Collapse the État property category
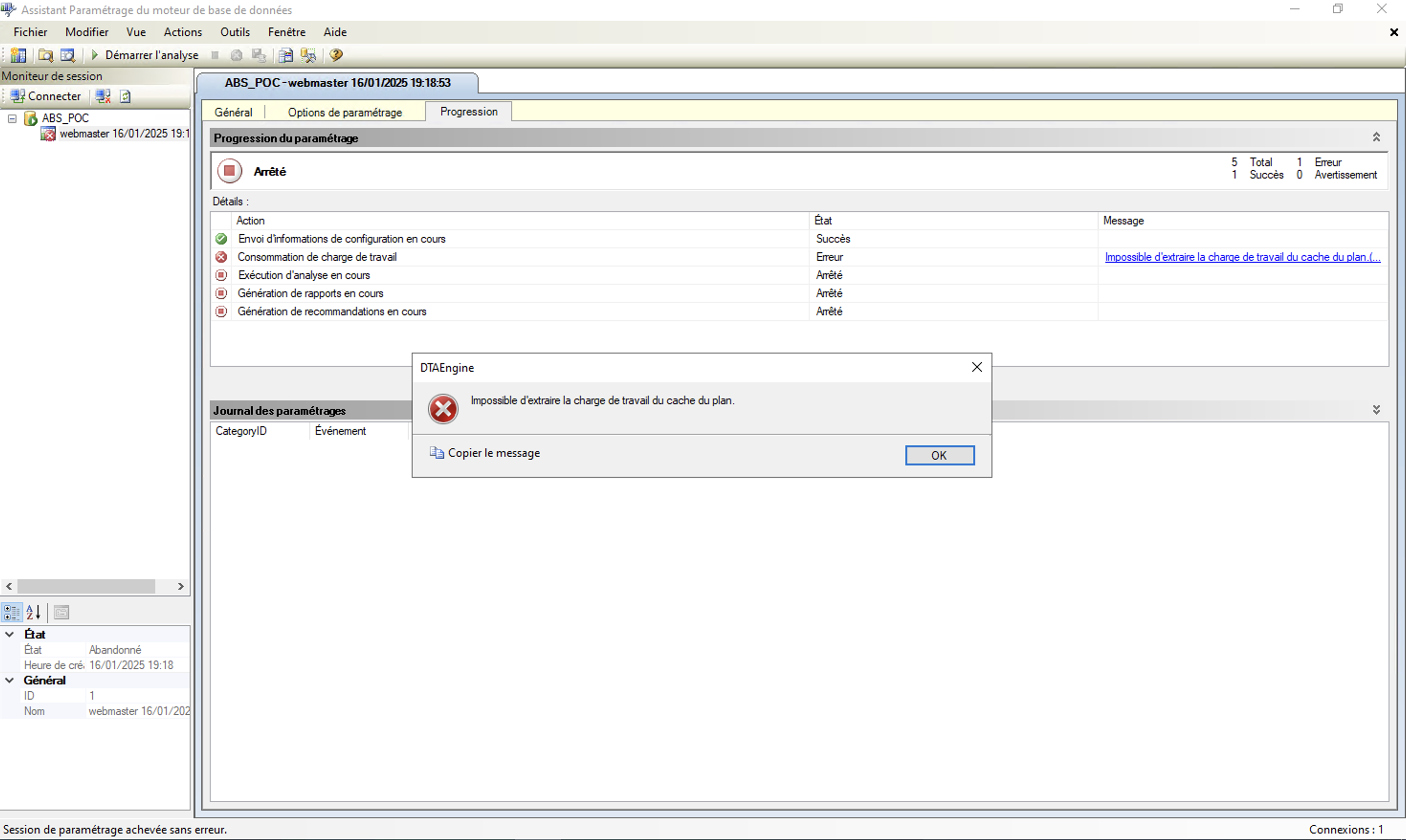 (10, 634)
